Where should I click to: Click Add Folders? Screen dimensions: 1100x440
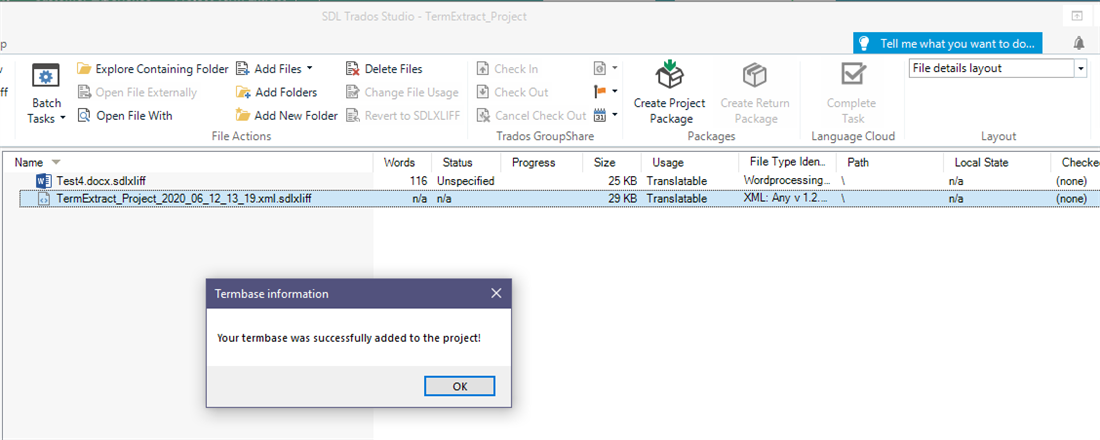point(276,92)
